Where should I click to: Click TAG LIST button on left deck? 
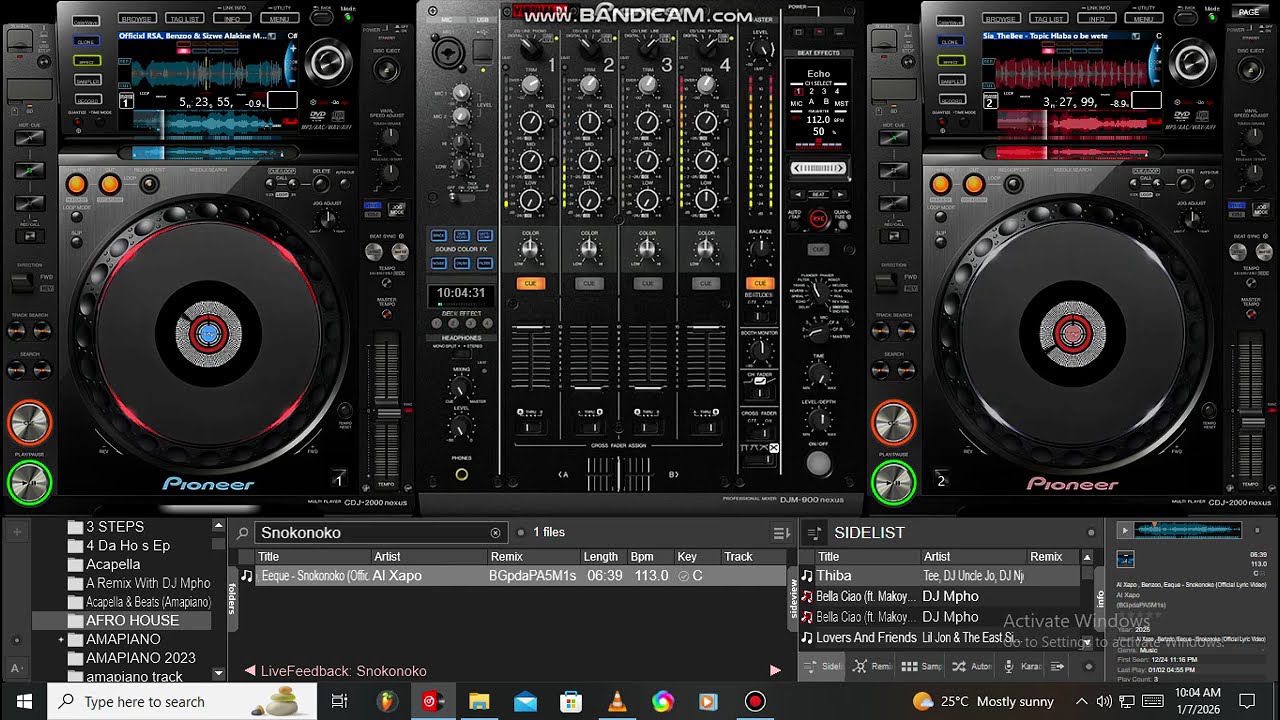[x=184, y=18]
